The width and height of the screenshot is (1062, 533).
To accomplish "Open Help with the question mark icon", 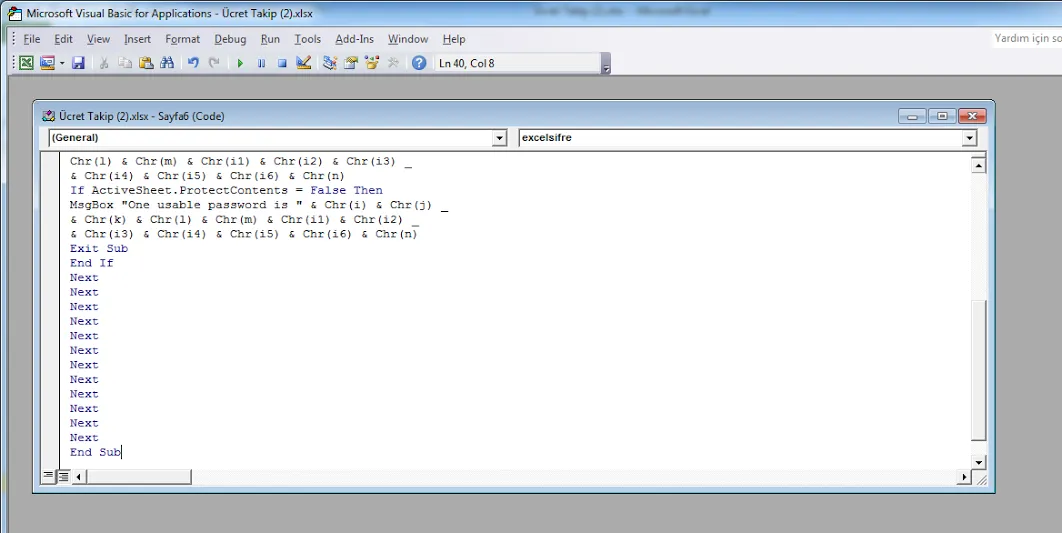I will click(x=419, y=63).
